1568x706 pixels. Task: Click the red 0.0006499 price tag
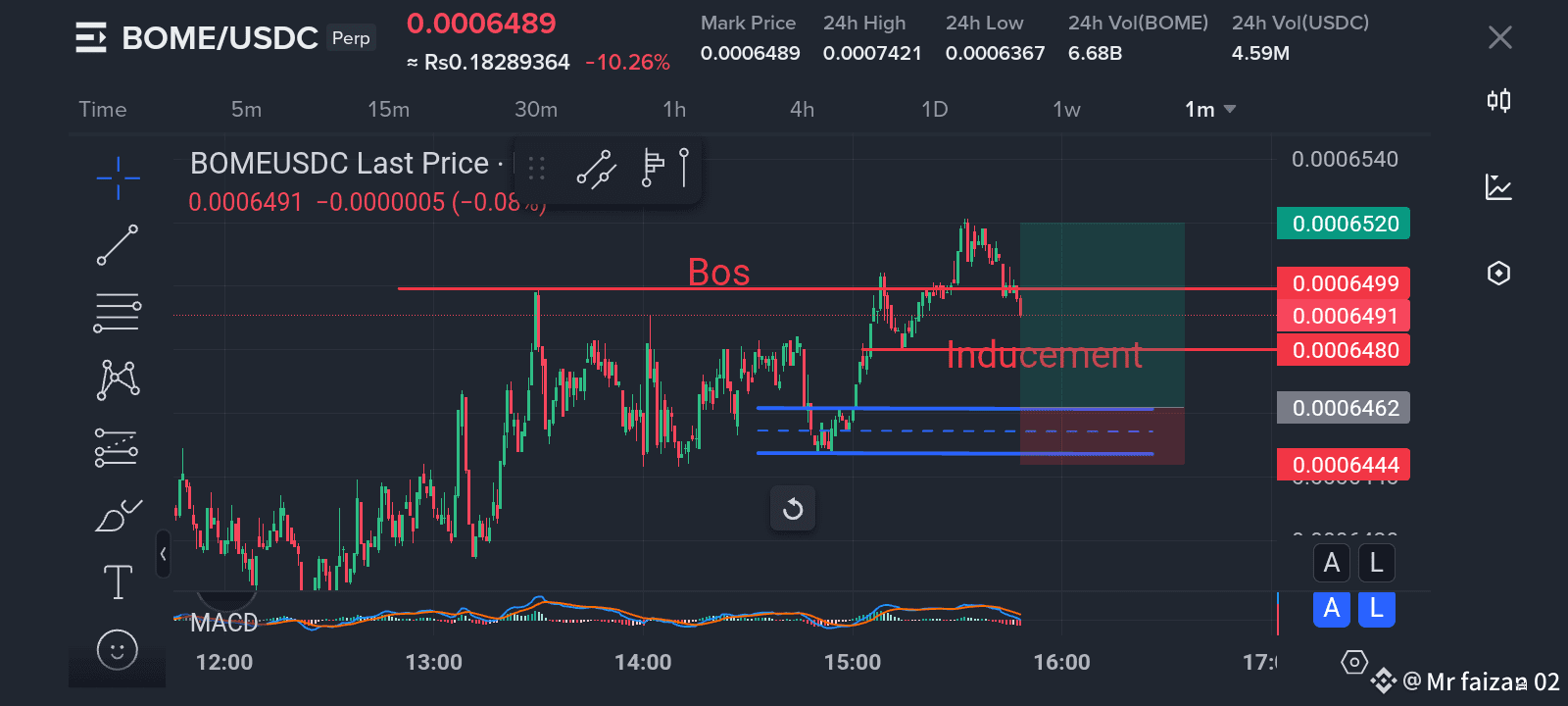tap(1344, 283)
